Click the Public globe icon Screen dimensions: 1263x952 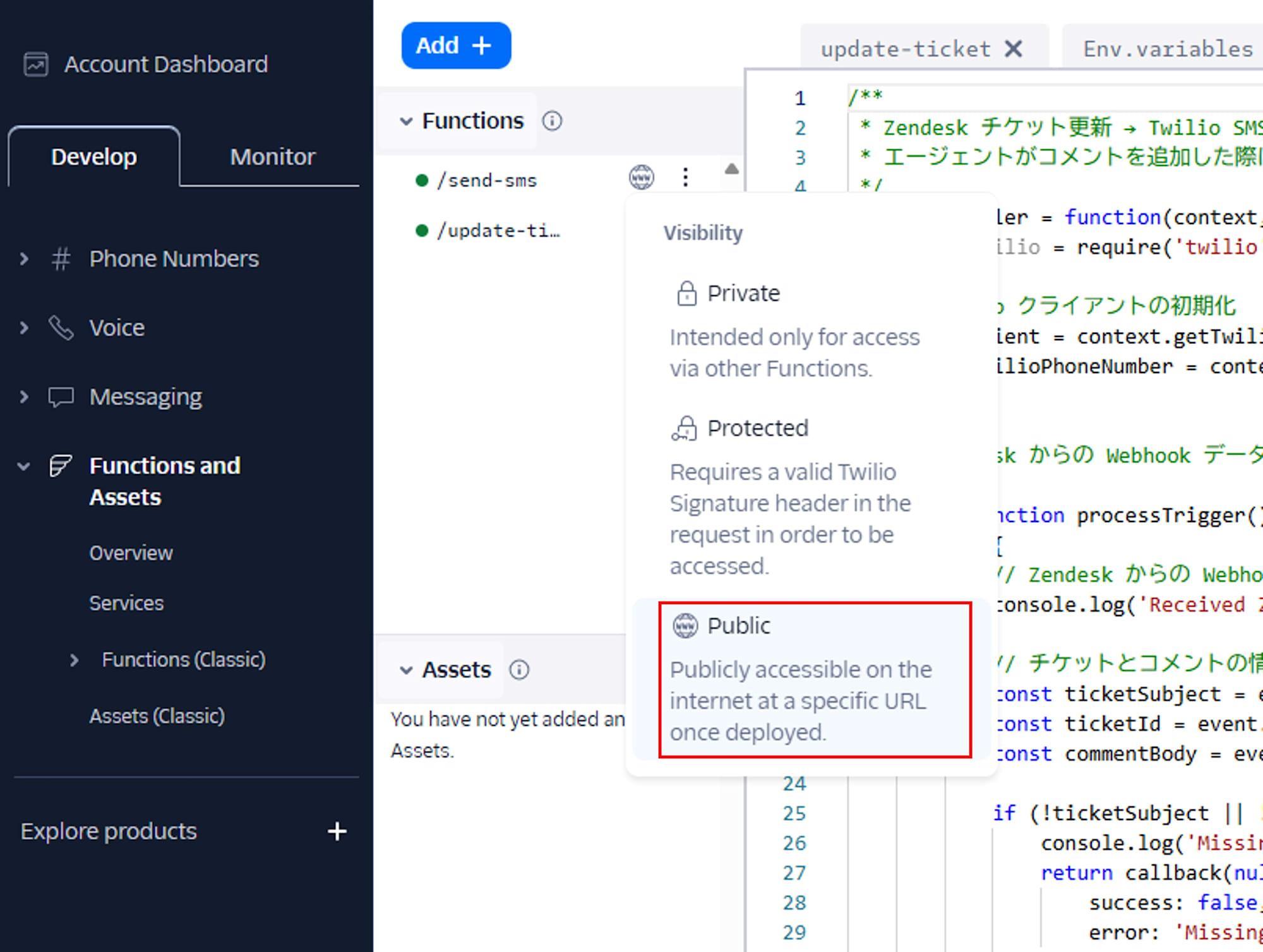[x=685, y=626]
